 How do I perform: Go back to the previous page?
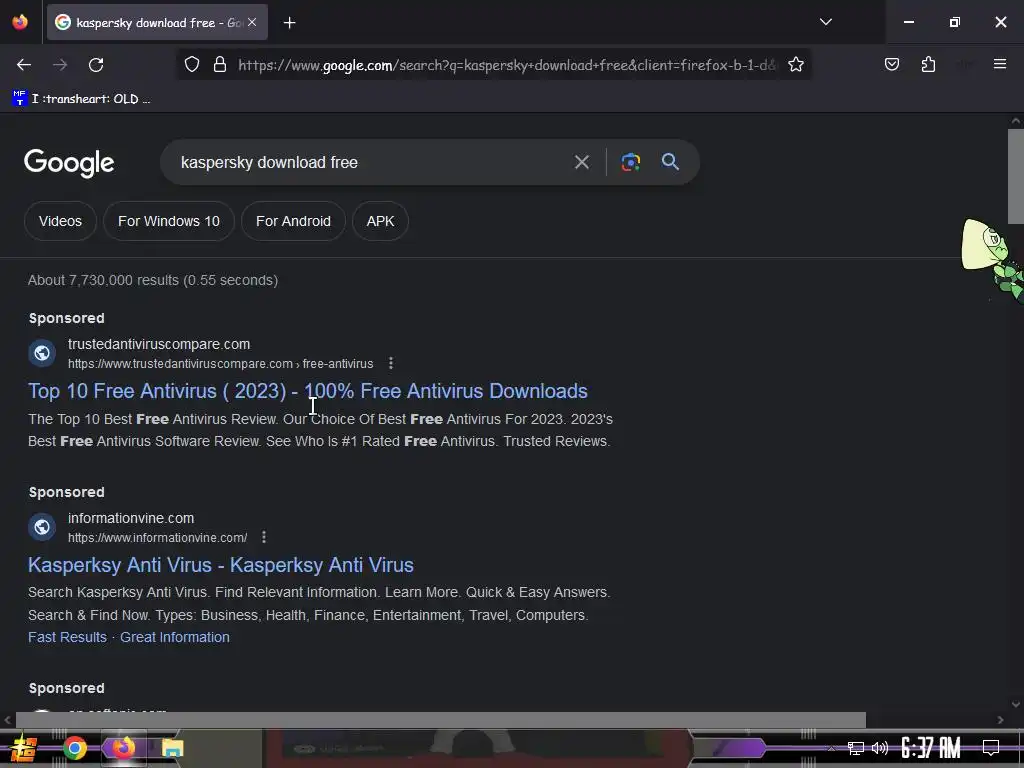24,65
